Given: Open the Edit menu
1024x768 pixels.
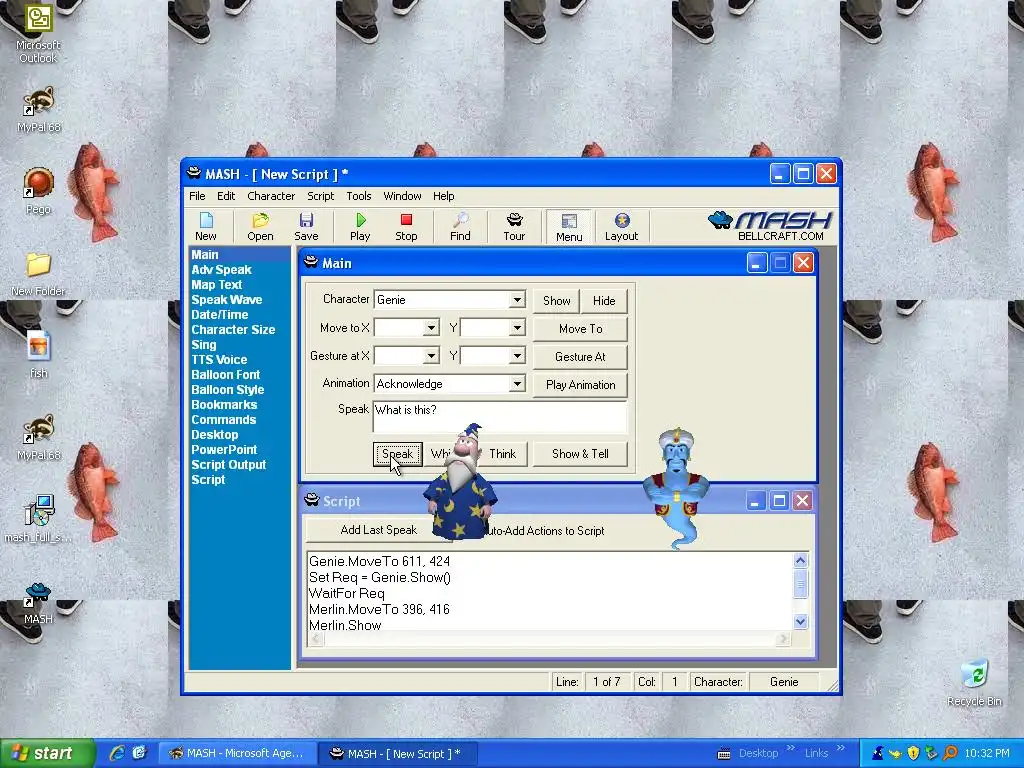Looking at the screenshot, I should click(226, 196).
